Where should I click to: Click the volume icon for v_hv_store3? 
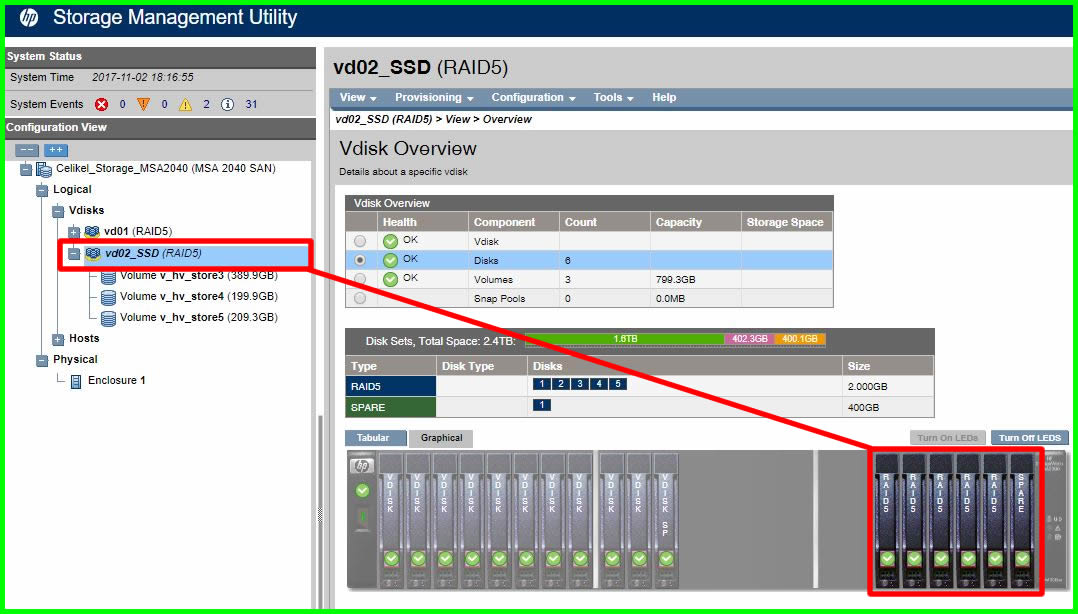point(108,276)
